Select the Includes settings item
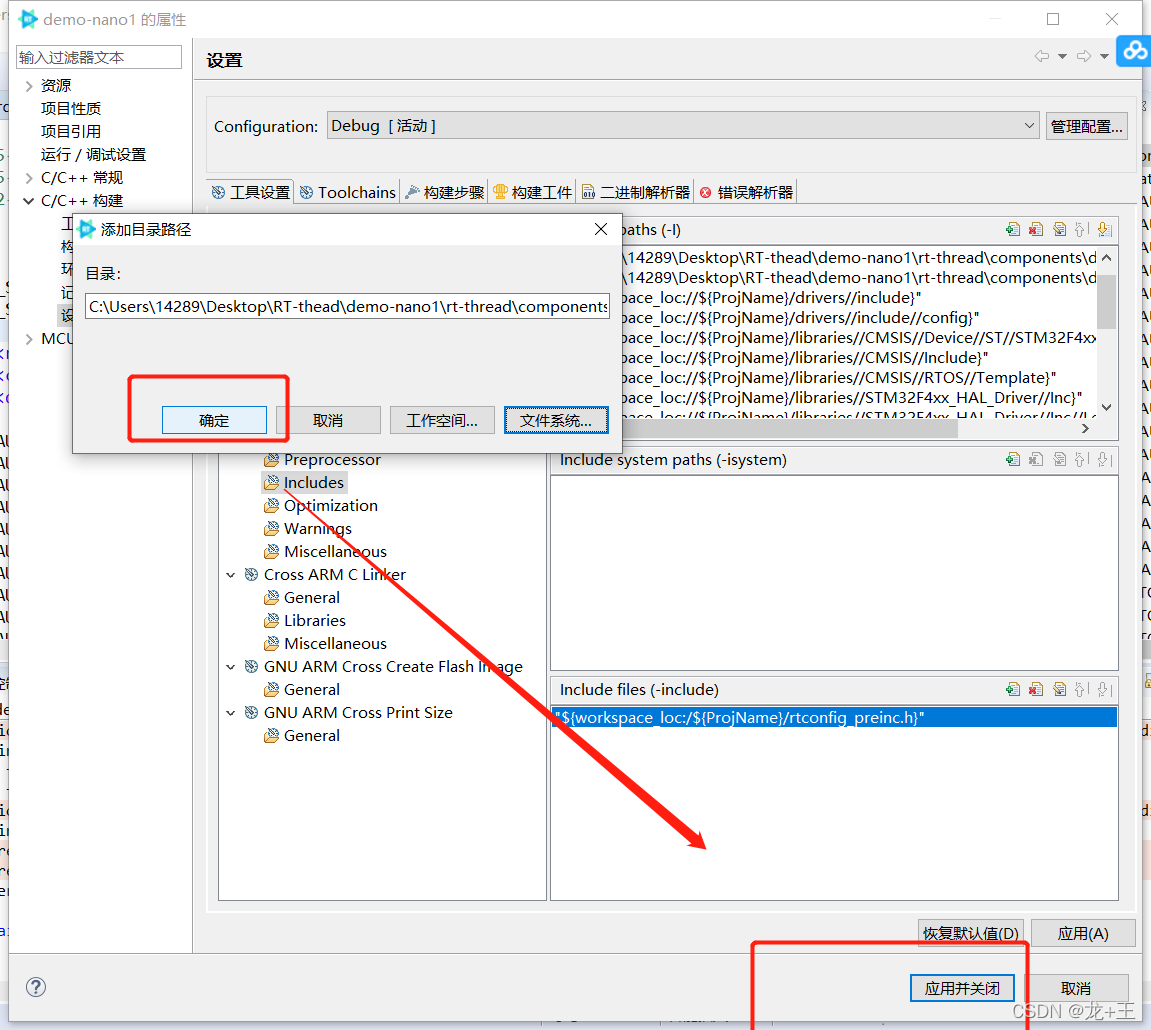 [x=304, y=482]
